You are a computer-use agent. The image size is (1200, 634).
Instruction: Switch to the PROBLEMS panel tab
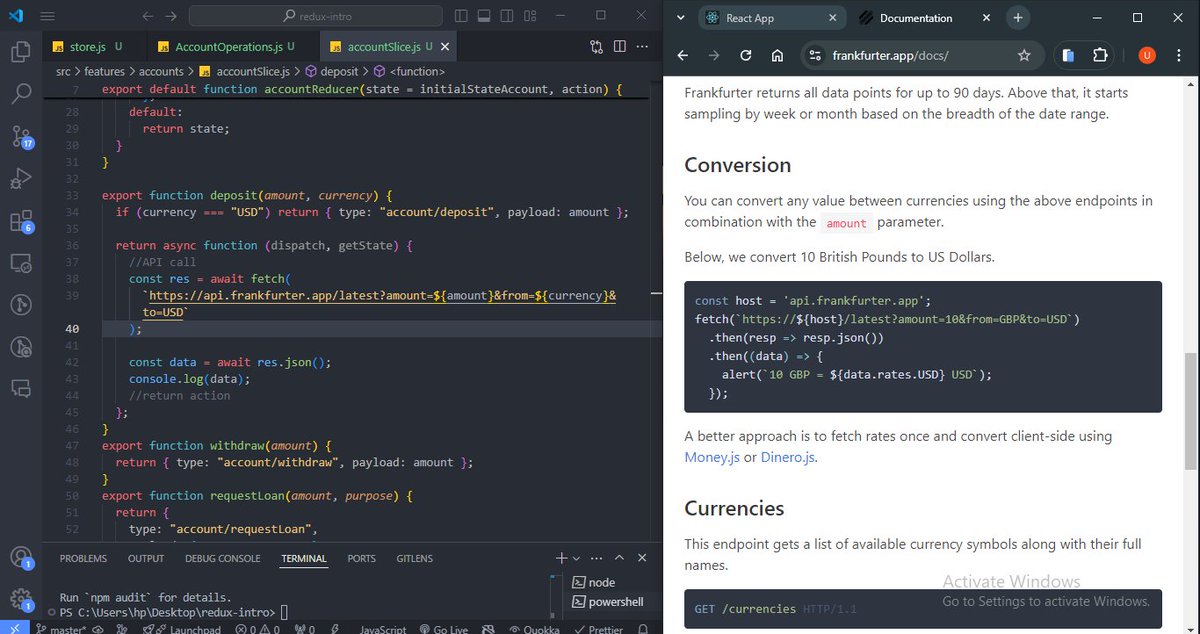point(83,559)
